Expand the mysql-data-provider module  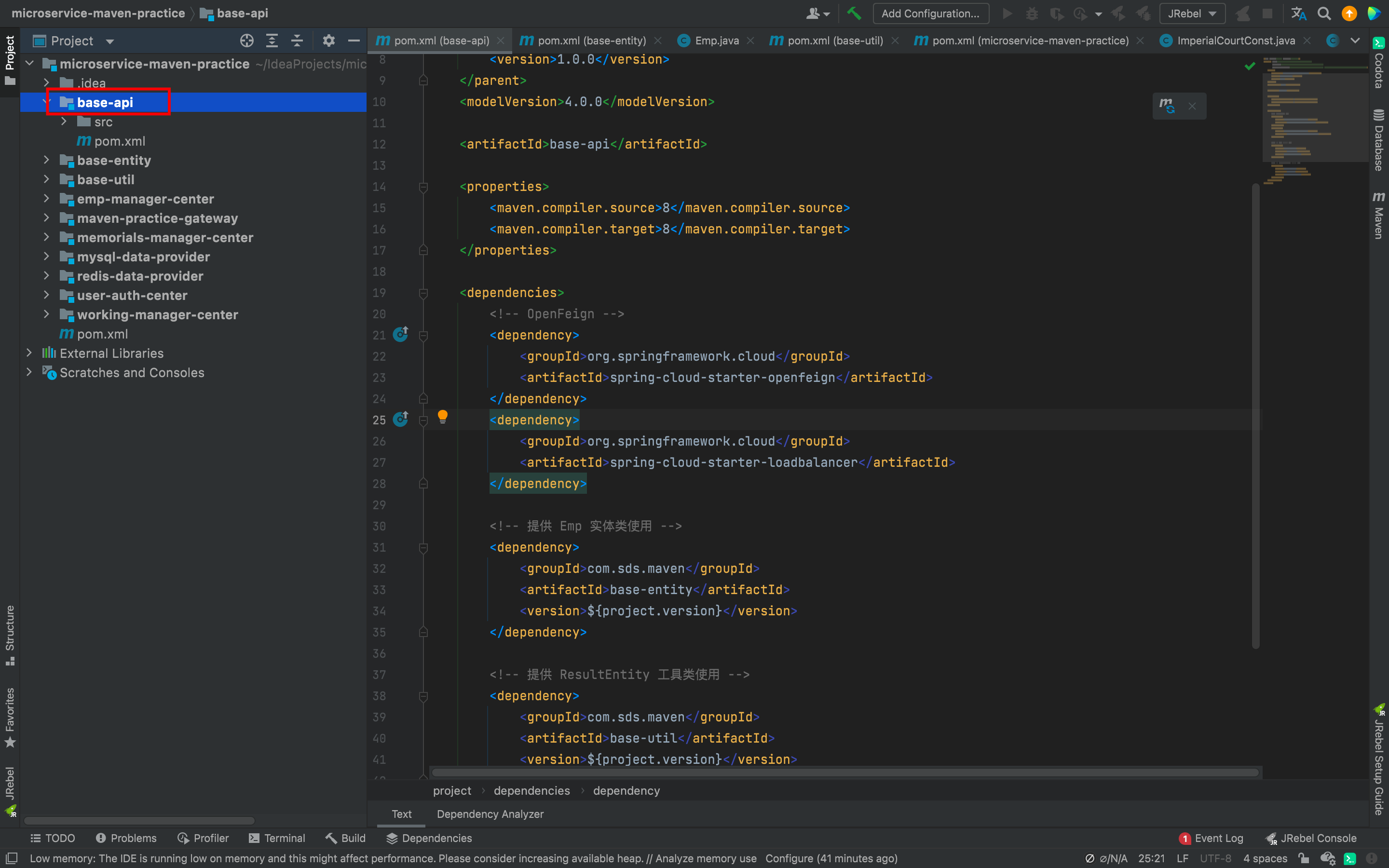[46, 257]
